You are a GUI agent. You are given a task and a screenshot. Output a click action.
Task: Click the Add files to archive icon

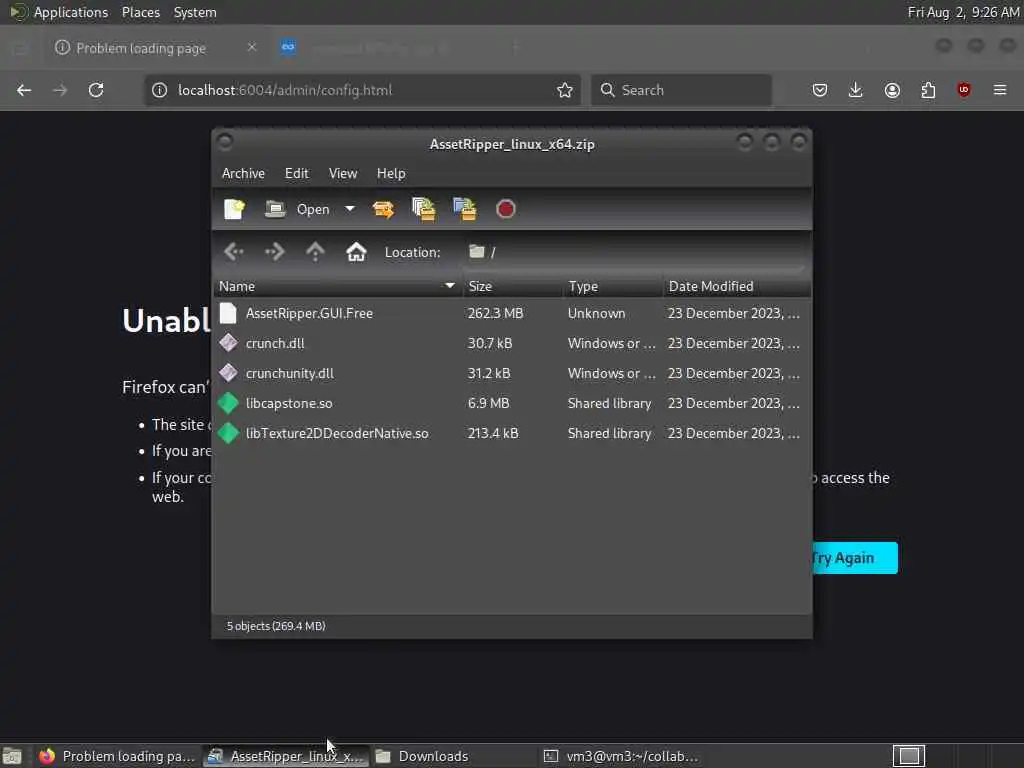(424, 209)
